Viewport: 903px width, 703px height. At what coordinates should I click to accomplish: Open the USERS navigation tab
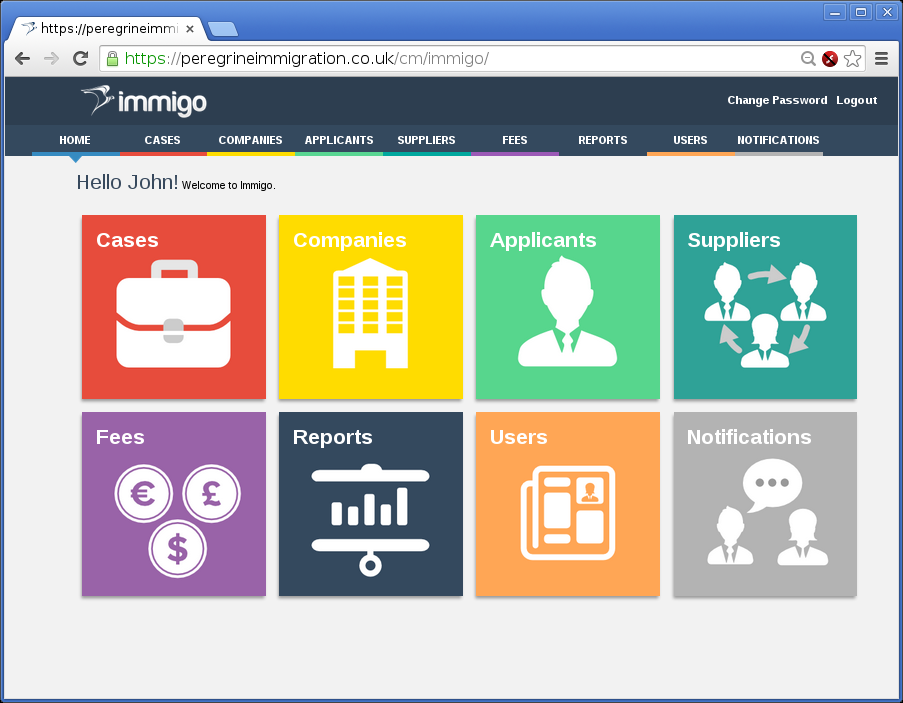(x=690, y=140)
